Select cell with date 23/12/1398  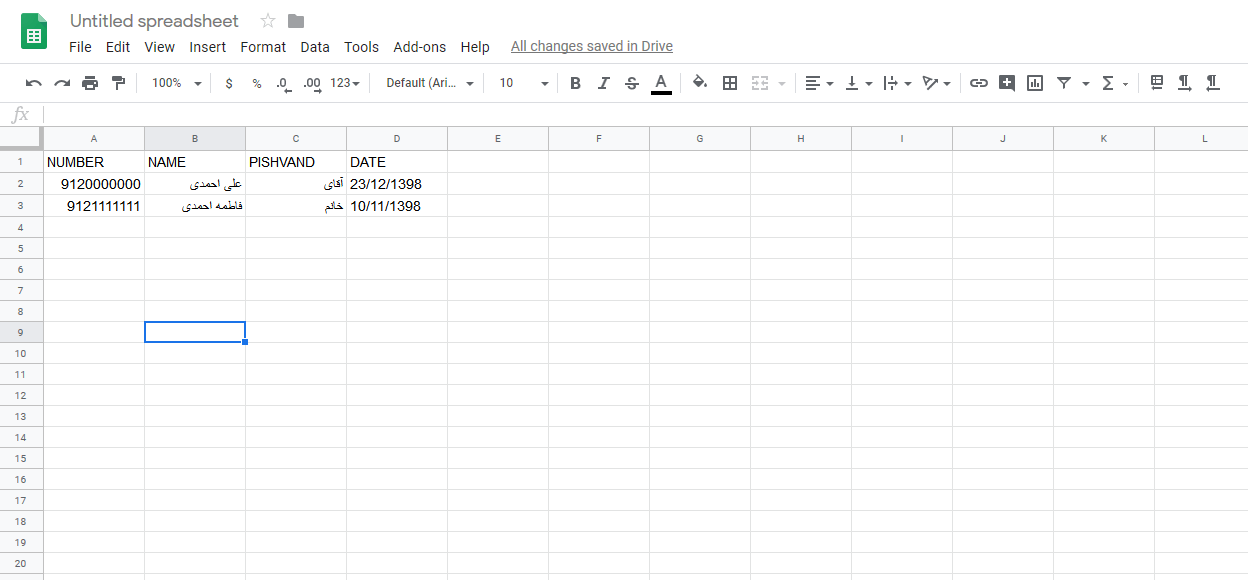pos(397,184)
